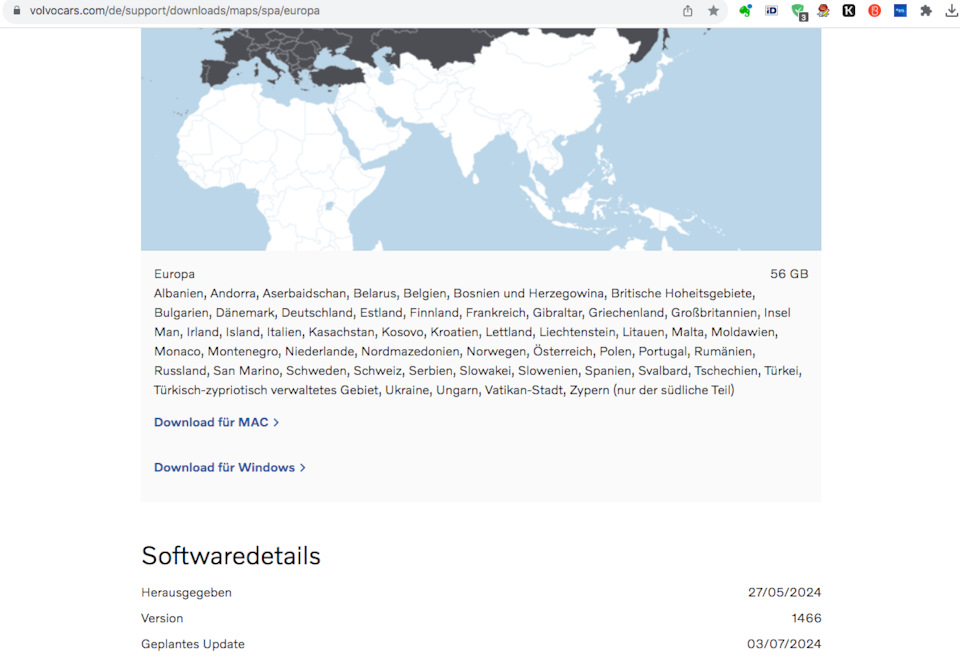This screenshot has width=960, height=666.
Task: Click the site security lock icon
Action: (18, 10)
